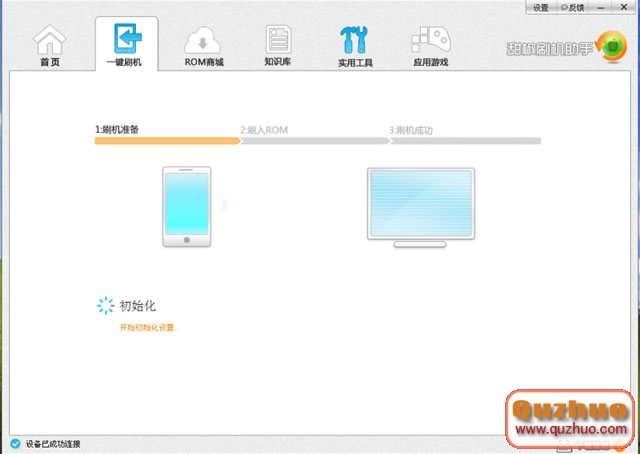Open the 实用工具 wrench tools icon

point(354,40)
